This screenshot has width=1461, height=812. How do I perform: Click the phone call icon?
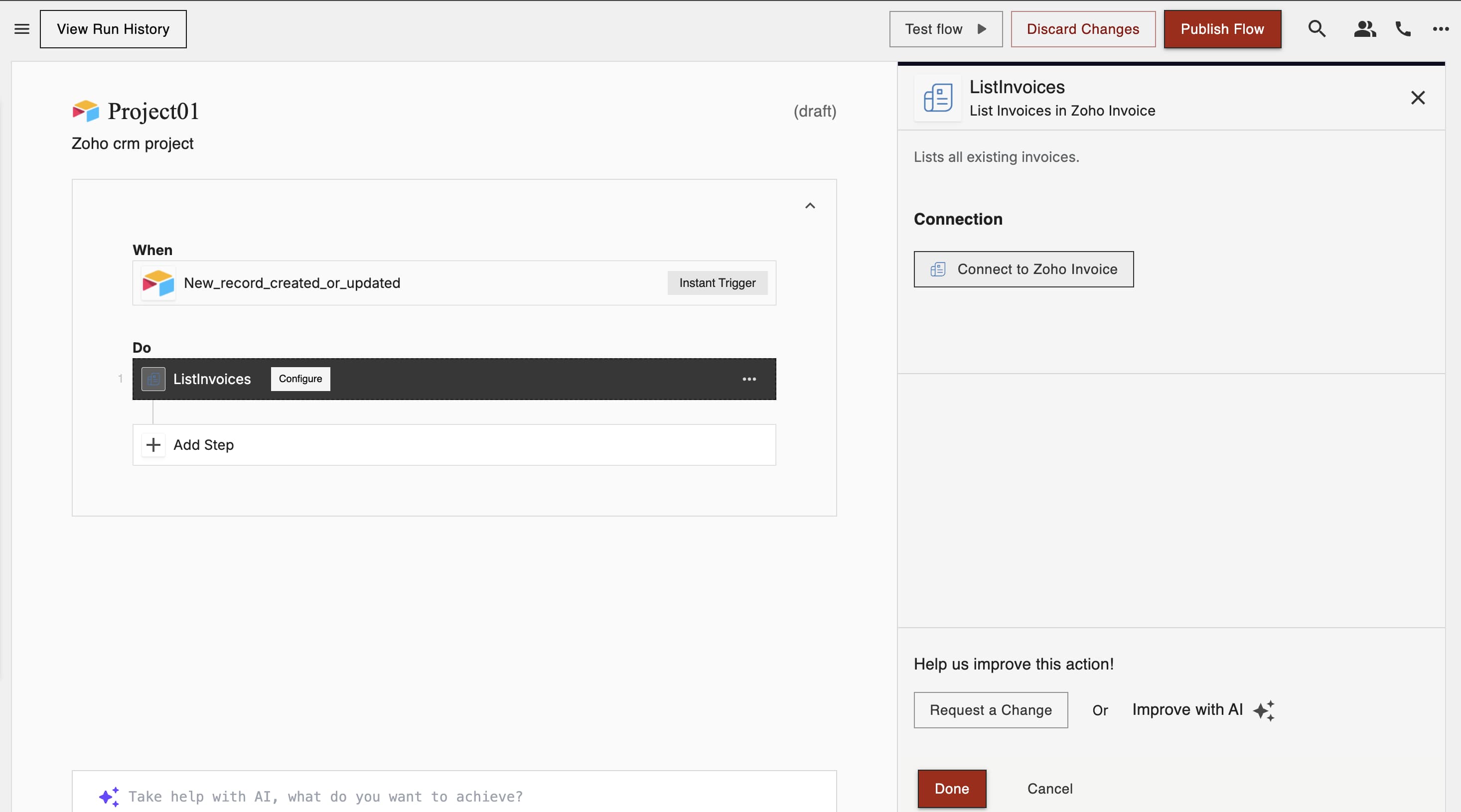(1403, 29)
